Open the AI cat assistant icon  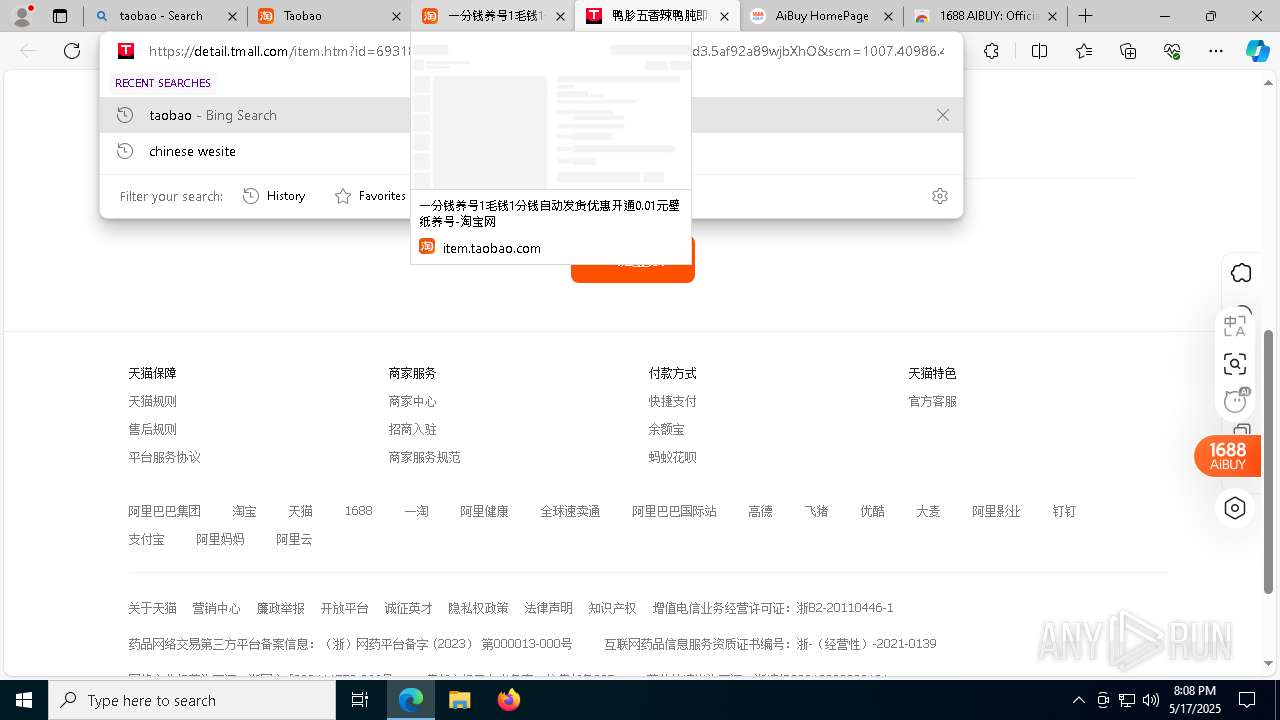1236,401
